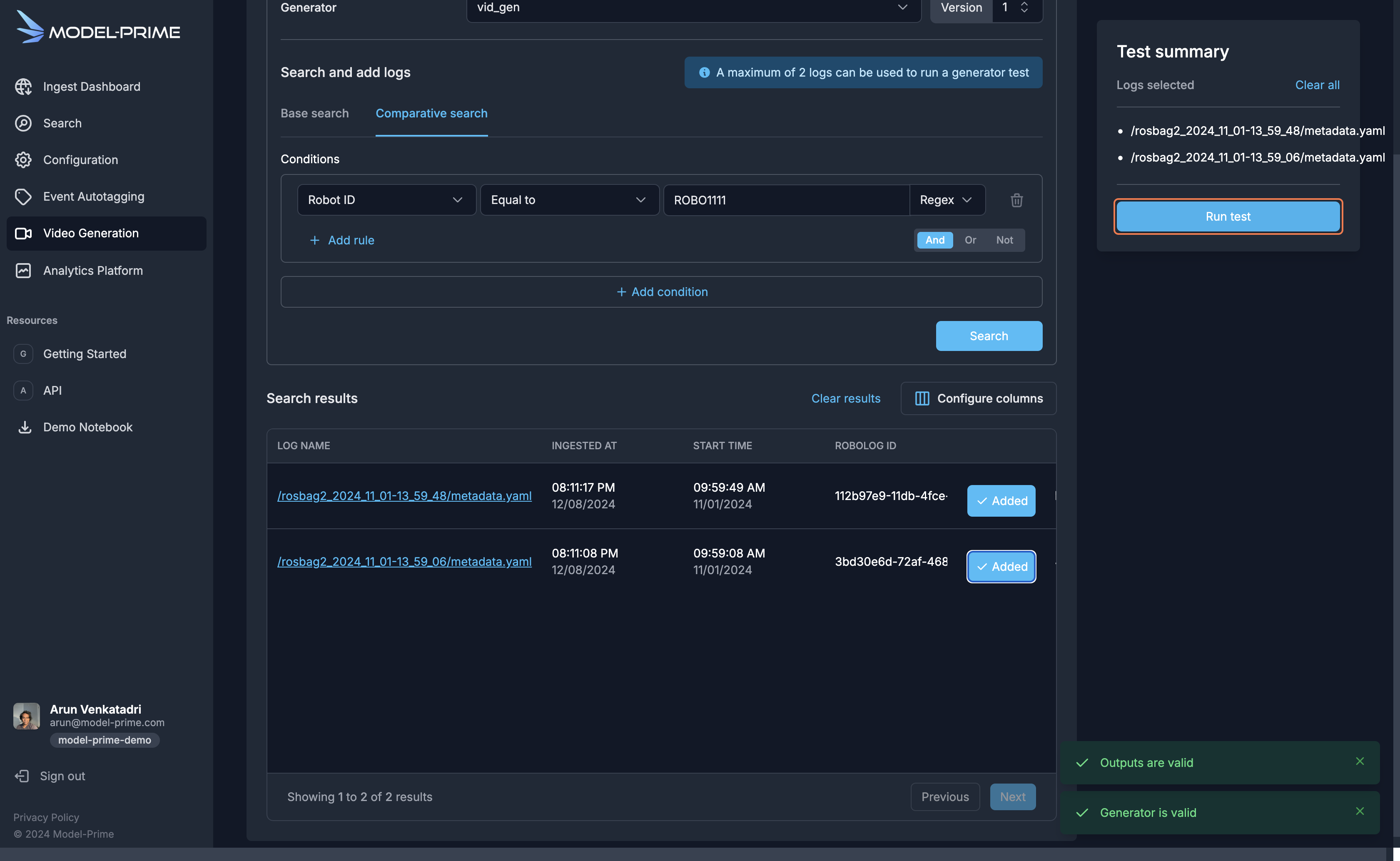This screenshot has height=861, width=1400.
Task: Click the checkmark in Outputs are valid toast
Action: [1082, 763]
